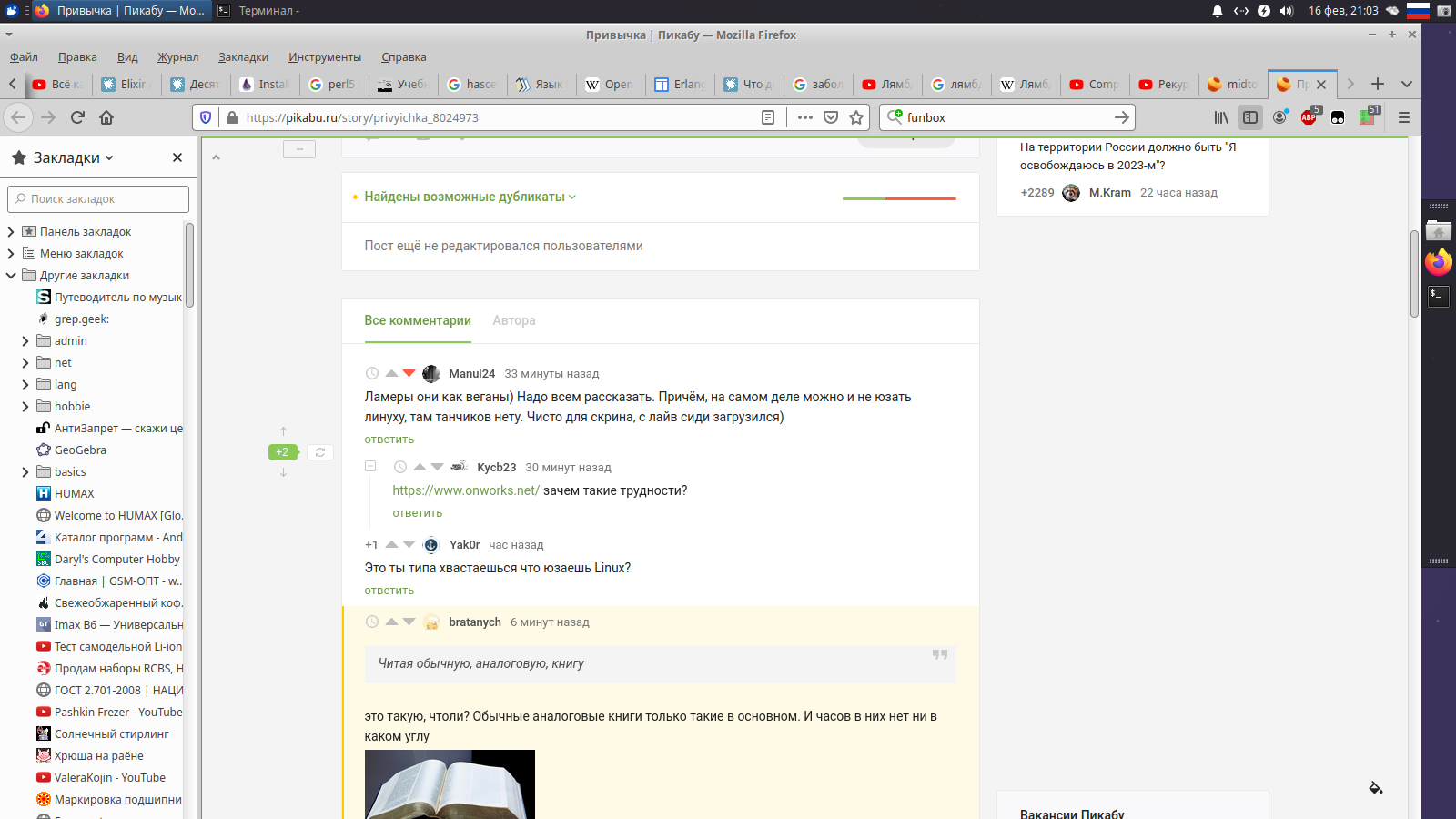Collapse Kycb23 reply thread
Viewport: 1456px width, 819px height.
coord(370,466)
